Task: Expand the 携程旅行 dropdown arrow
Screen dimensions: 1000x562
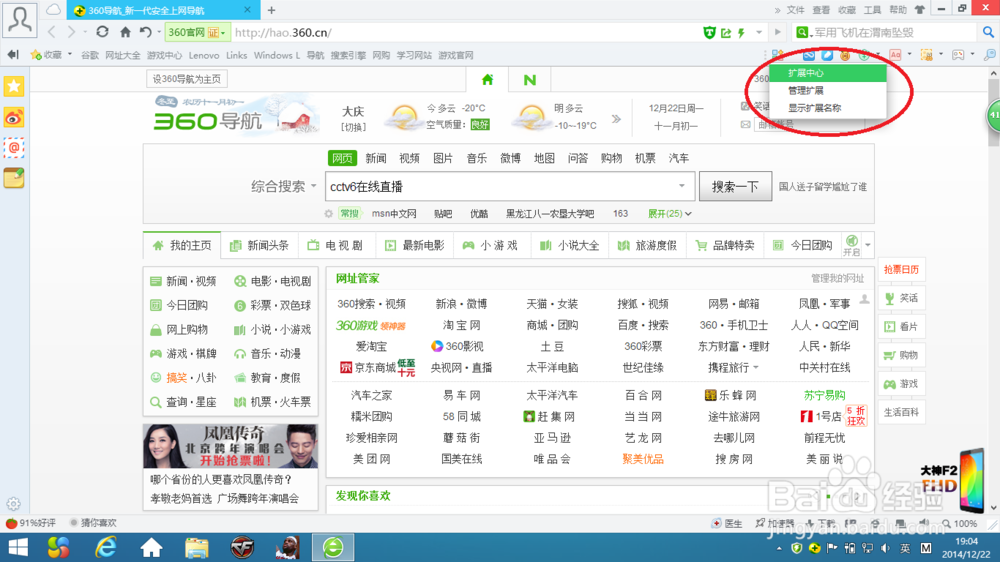Action: click(756, 367)
